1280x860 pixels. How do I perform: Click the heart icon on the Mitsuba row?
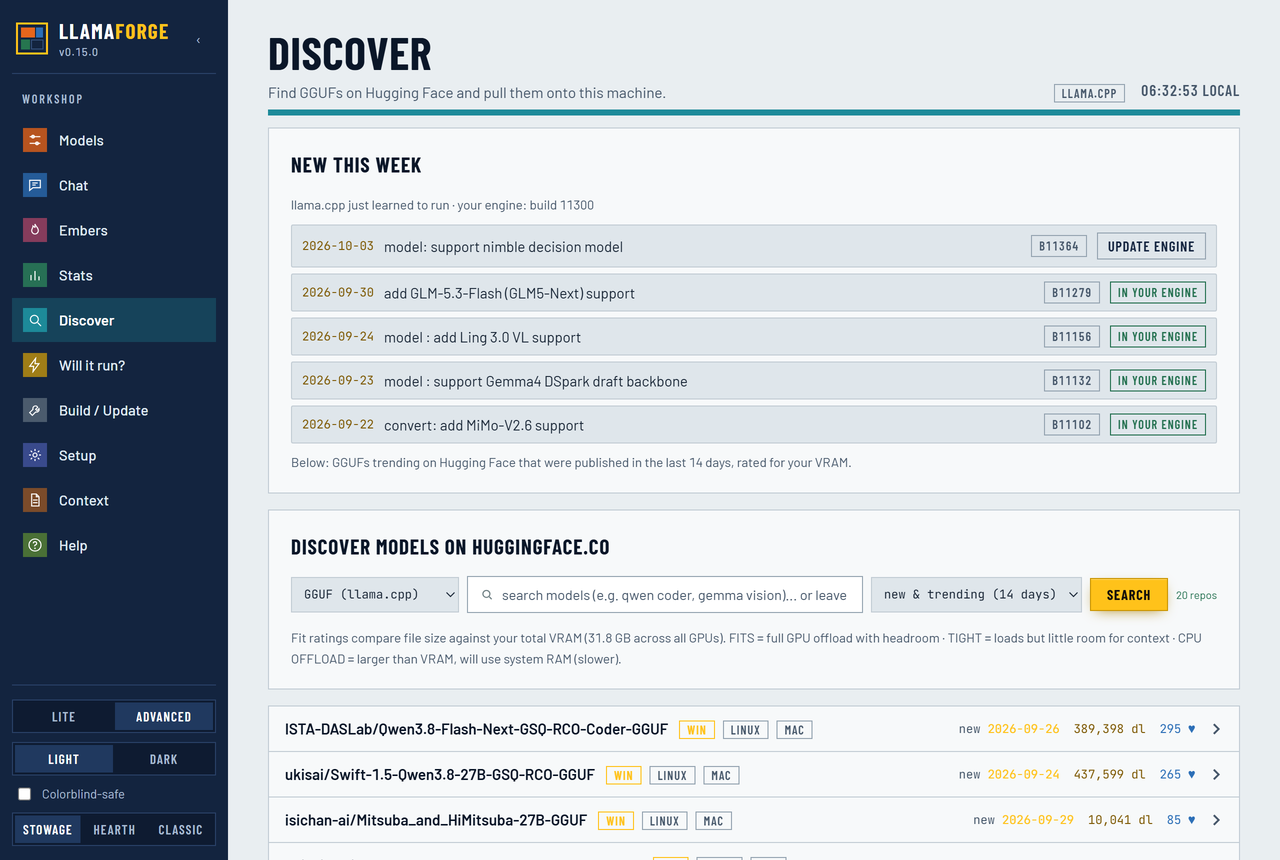coord(1191,820)
